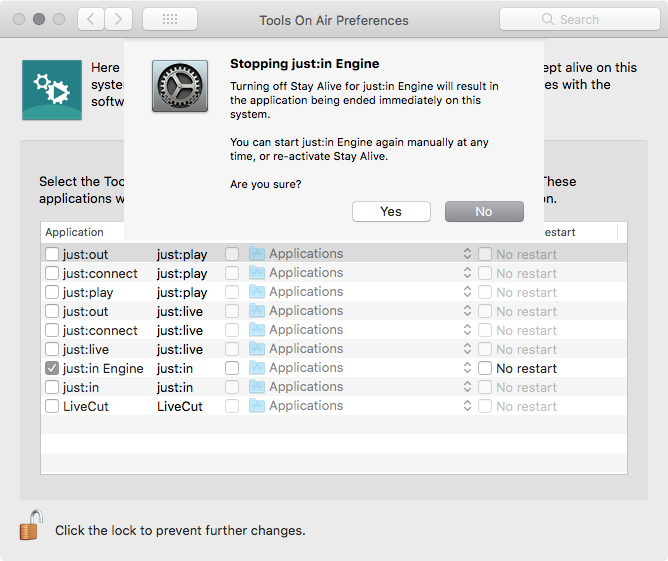668x561 pixels.
Task: Go forward with the right chevron button
Action: click(118, 19)
